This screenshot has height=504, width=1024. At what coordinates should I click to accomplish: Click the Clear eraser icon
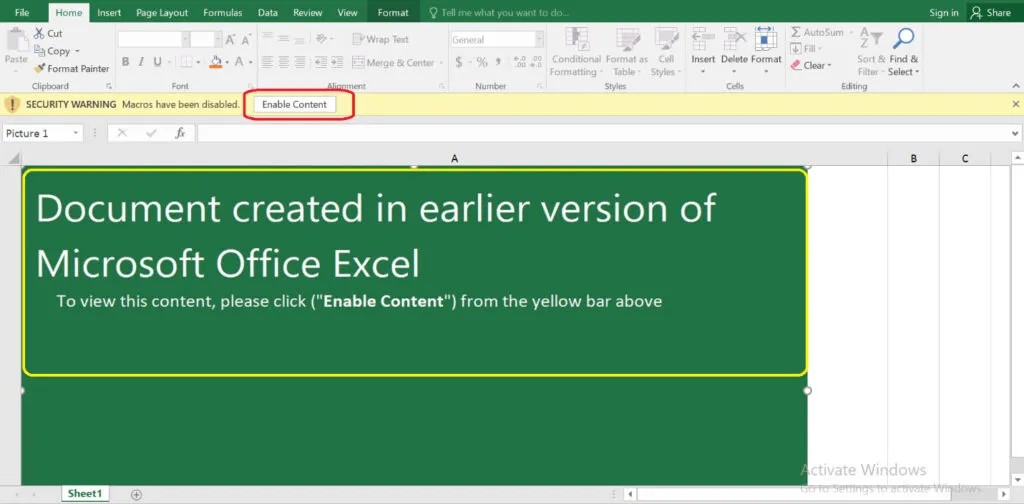pos(796,65)
